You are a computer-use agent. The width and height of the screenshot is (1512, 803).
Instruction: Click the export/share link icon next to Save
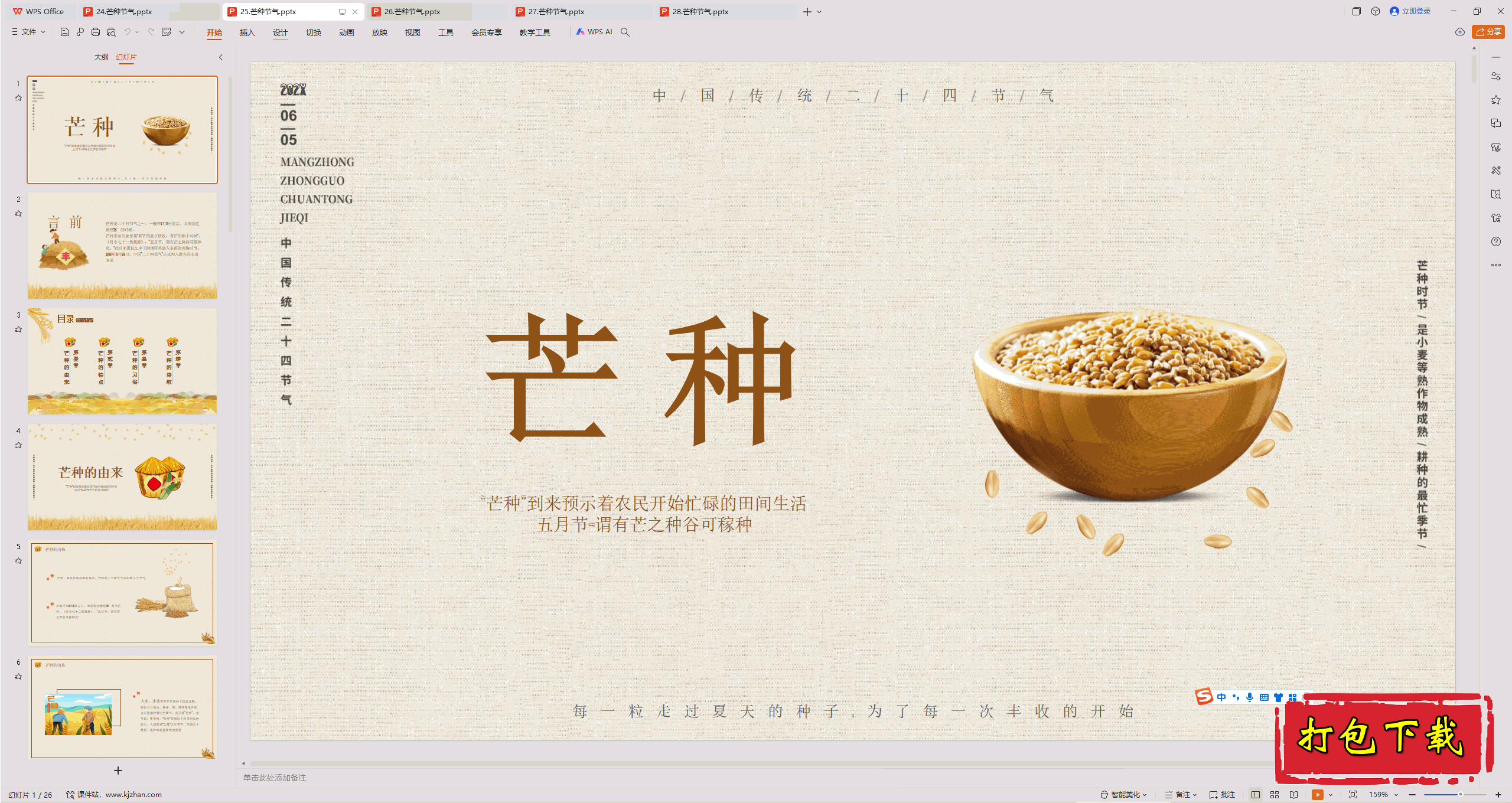click(80, 32)
